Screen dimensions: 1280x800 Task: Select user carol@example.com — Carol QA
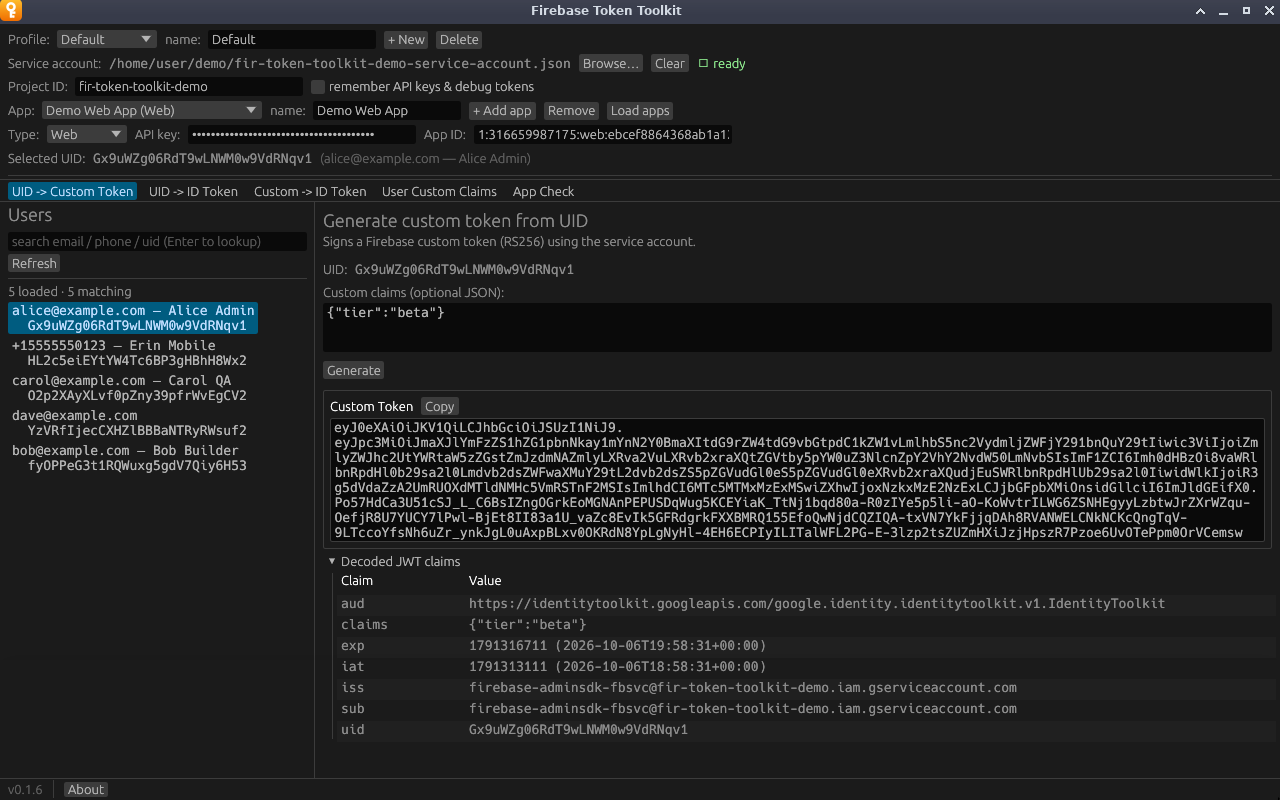tap(129, 388)
